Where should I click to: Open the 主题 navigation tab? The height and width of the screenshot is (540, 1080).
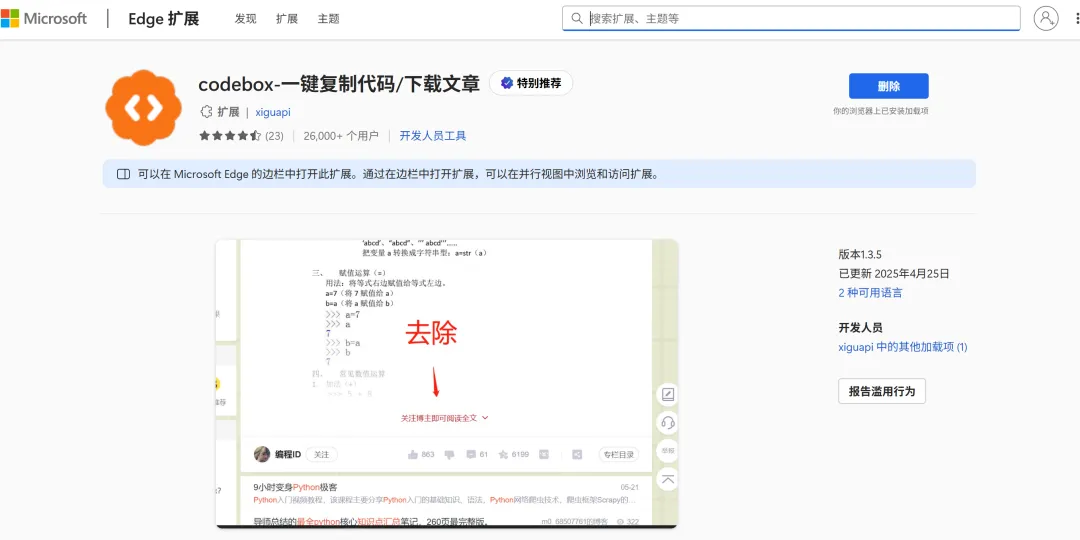click(329, 19)
